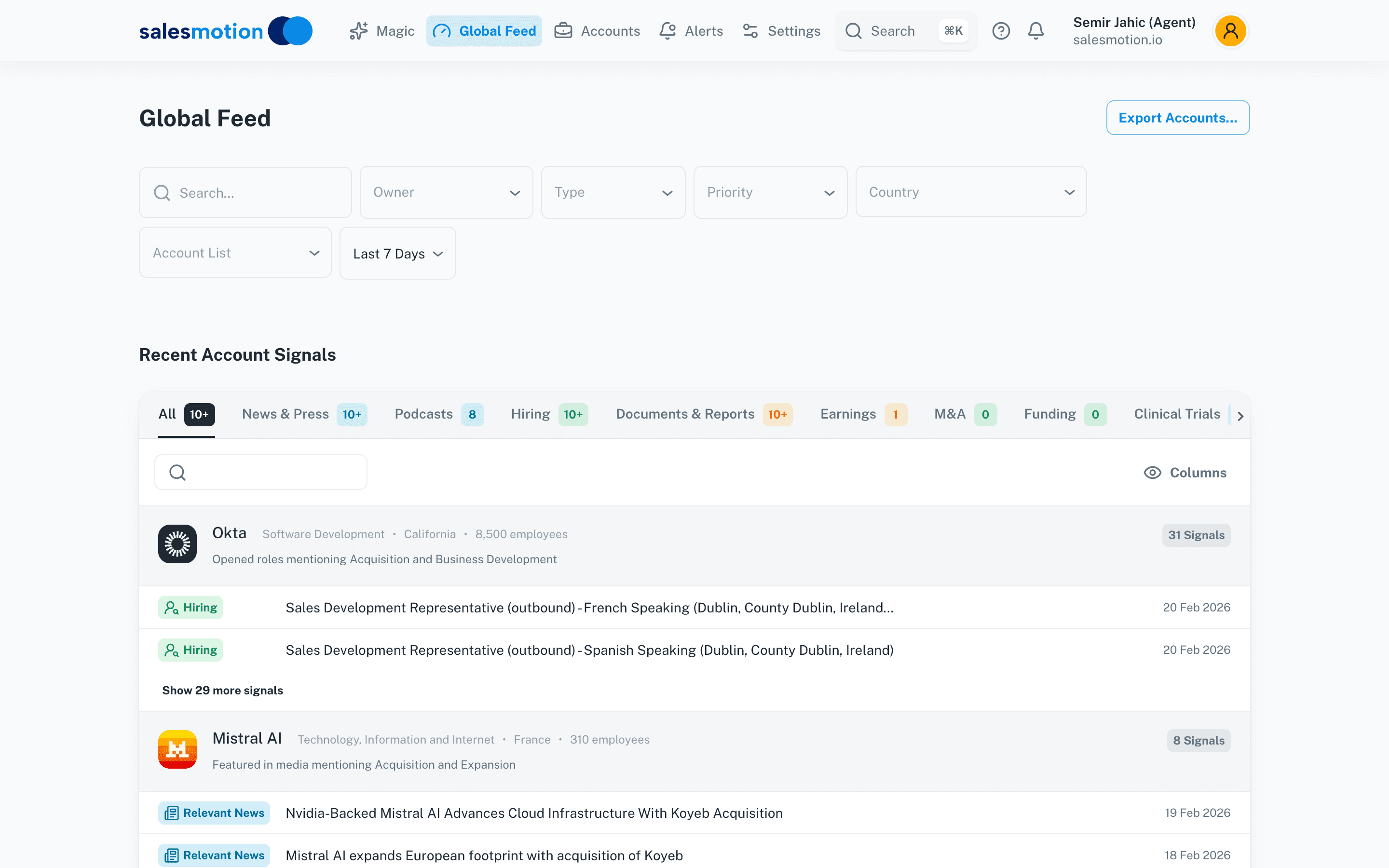Screen dimensions: 1389x868
Task: Open the Account List dropdown
Action: pos(235,253)
